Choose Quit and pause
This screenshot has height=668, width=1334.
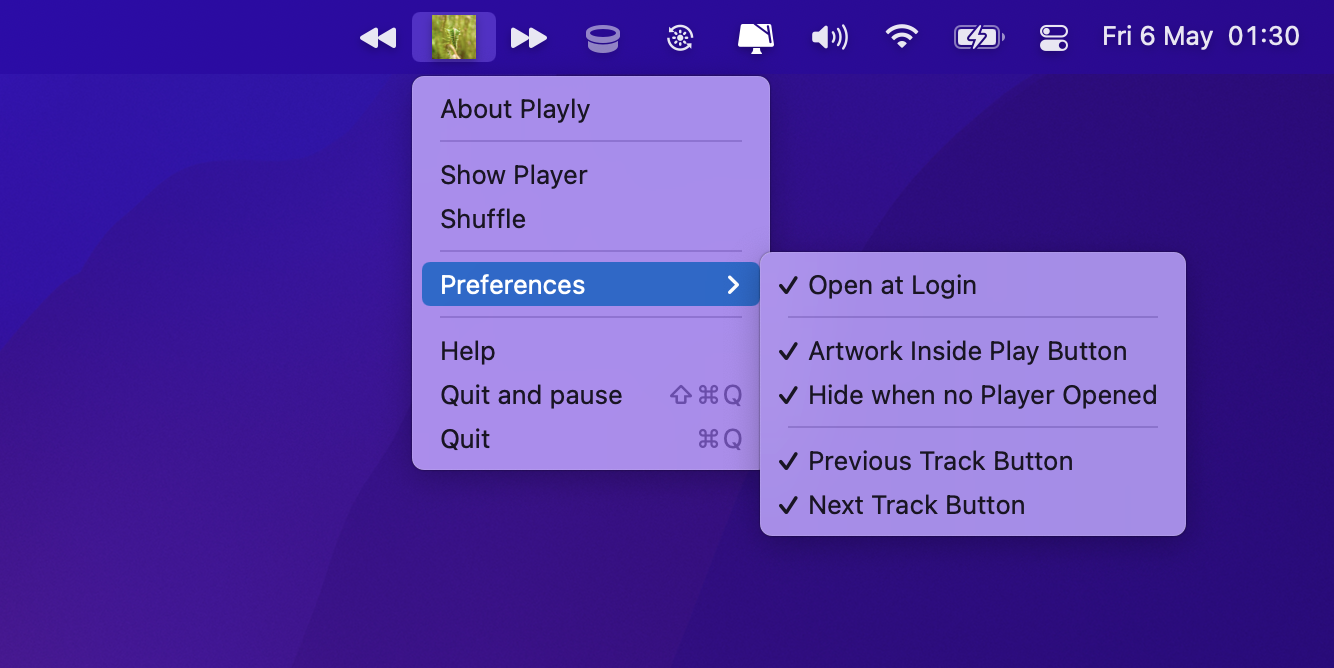click(x=591, y=395)
